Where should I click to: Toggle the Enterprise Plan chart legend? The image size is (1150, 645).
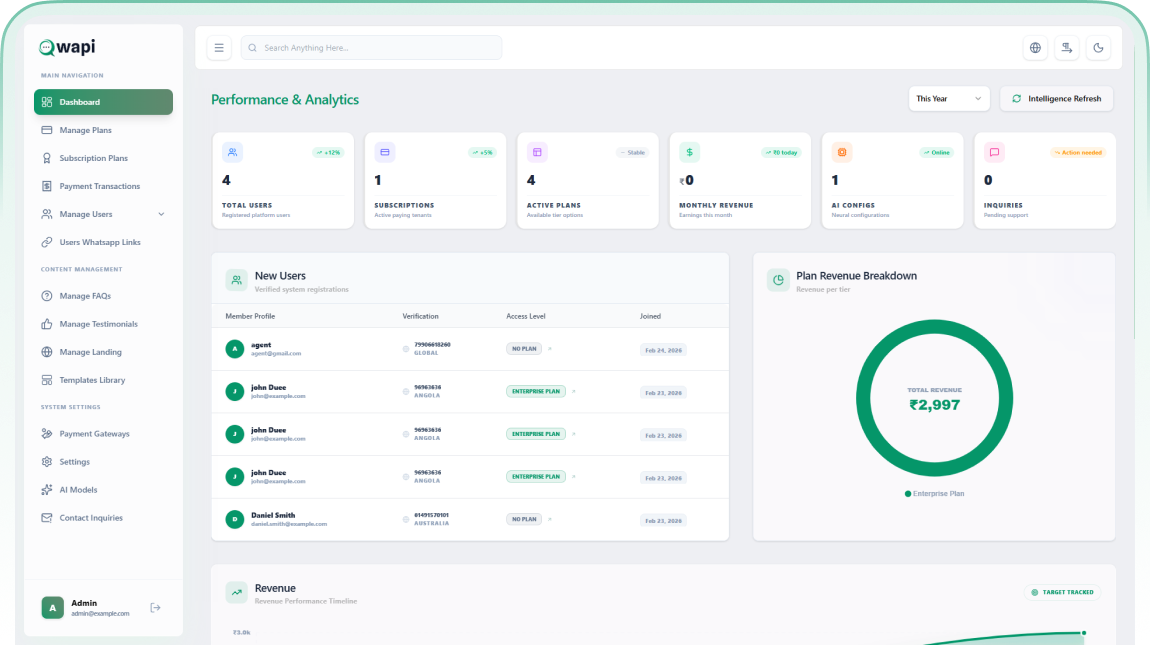point(934,494)
